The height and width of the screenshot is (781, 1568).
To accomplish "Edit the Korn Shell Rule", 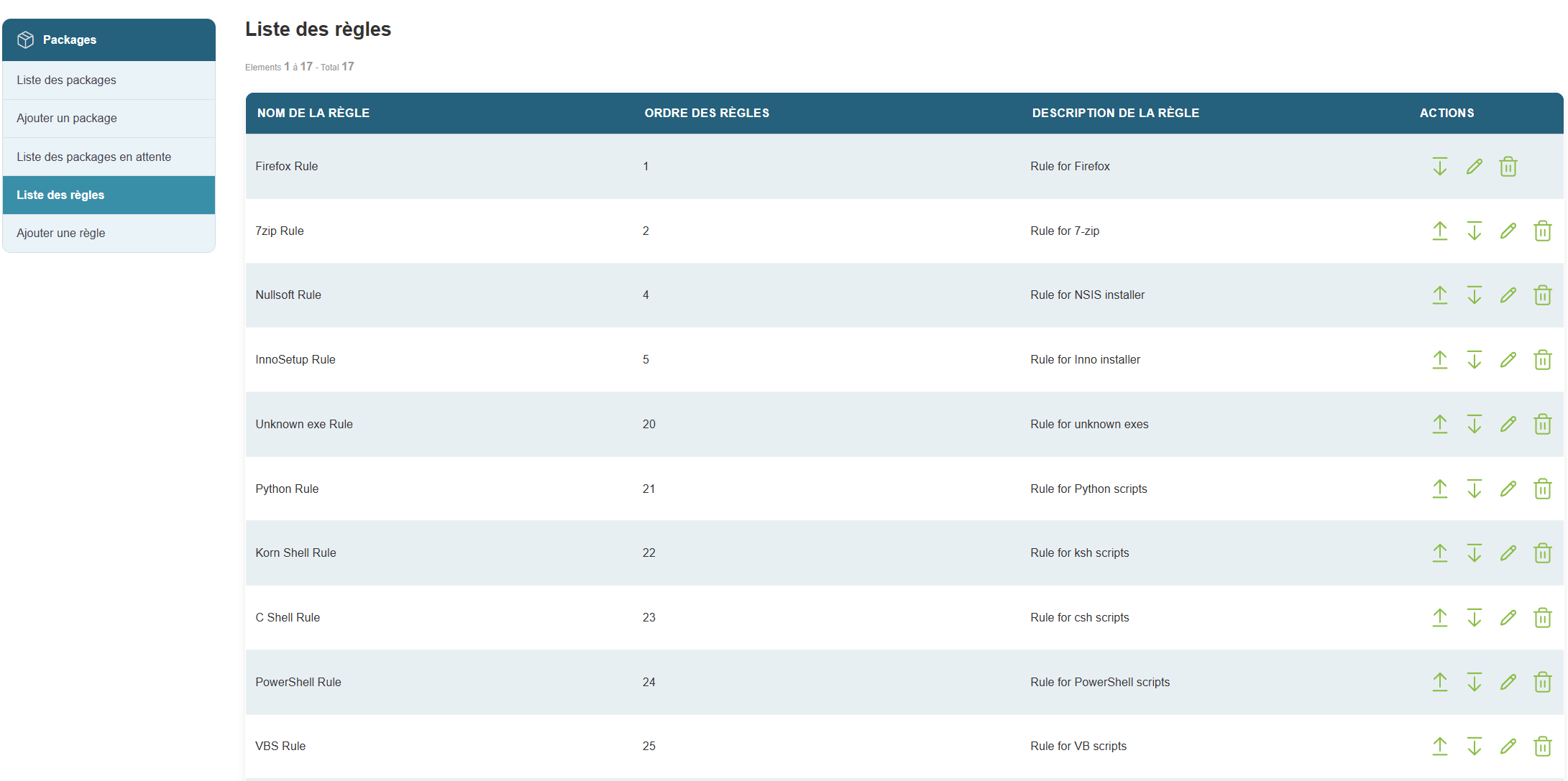I will [x=1508, y=553].
